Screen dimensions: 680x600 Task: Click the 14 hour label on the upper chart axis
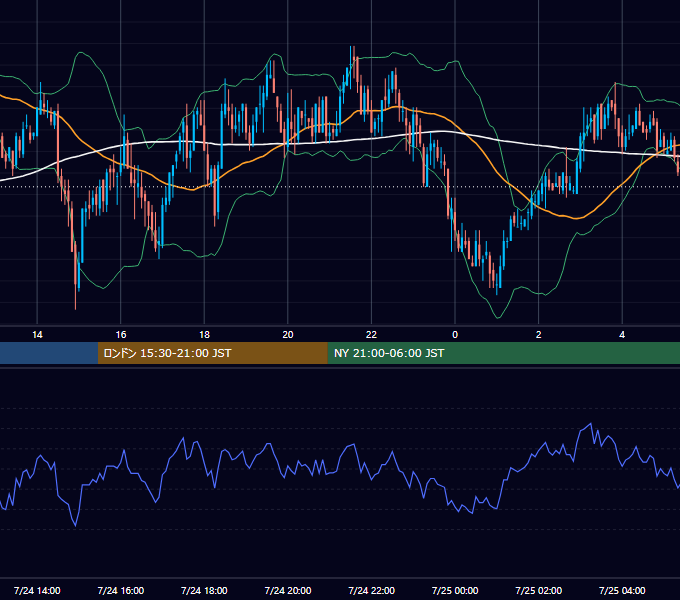coord(37,335)
